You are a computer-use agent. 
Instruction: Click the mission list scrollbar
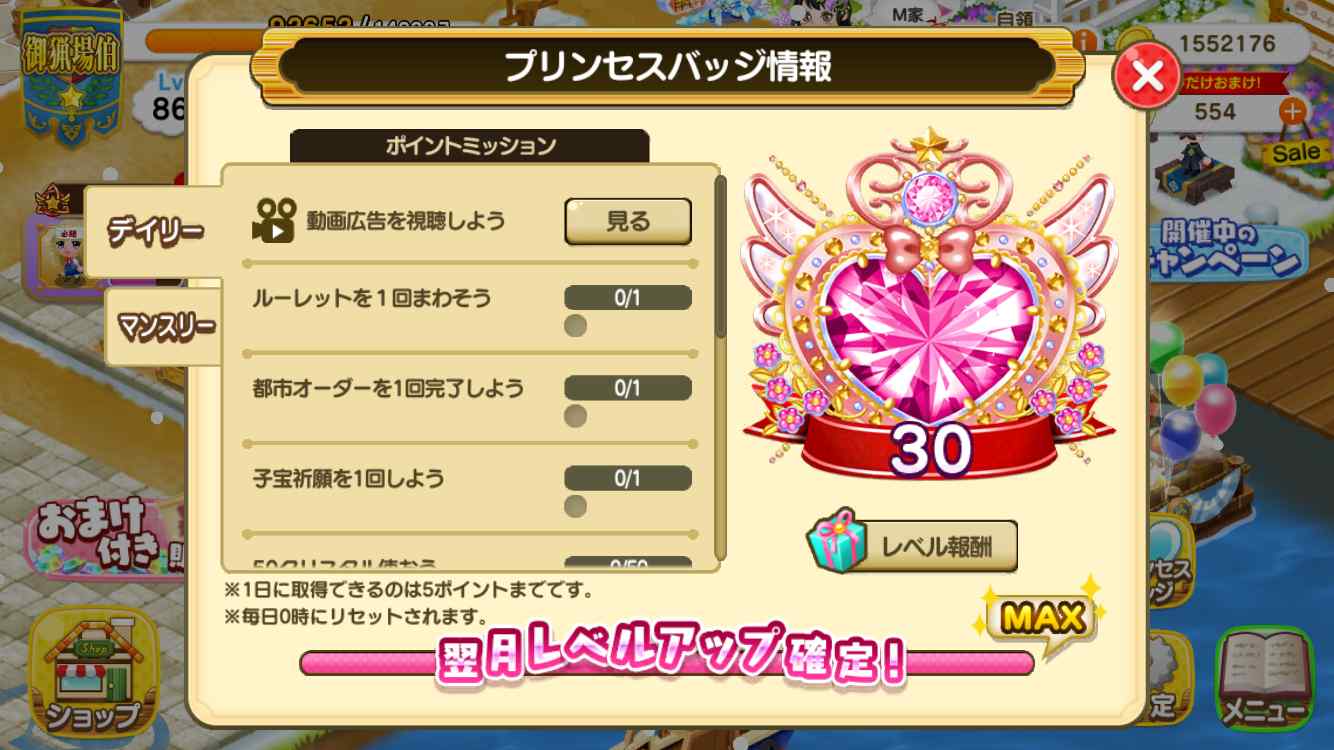721,368
